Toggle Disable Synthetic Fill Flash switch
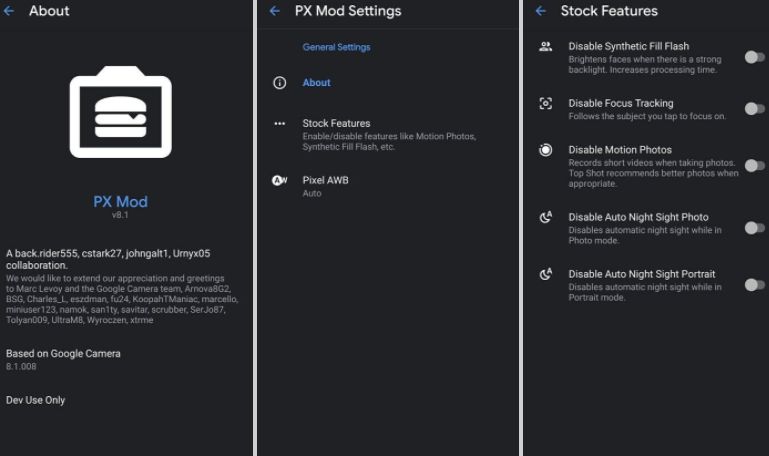The image size is (769, 456). click(754, 57)
